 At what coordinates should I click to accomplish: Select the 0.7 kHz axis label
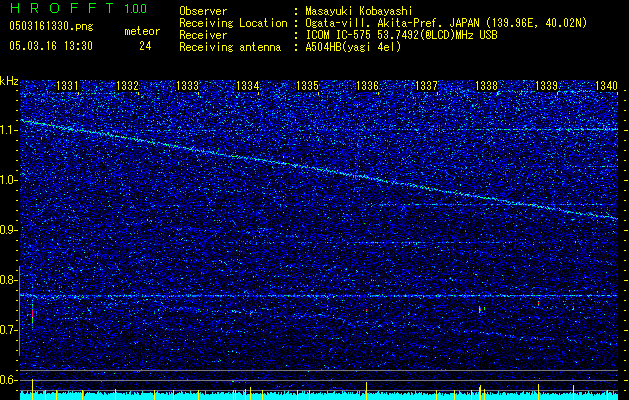9,330
